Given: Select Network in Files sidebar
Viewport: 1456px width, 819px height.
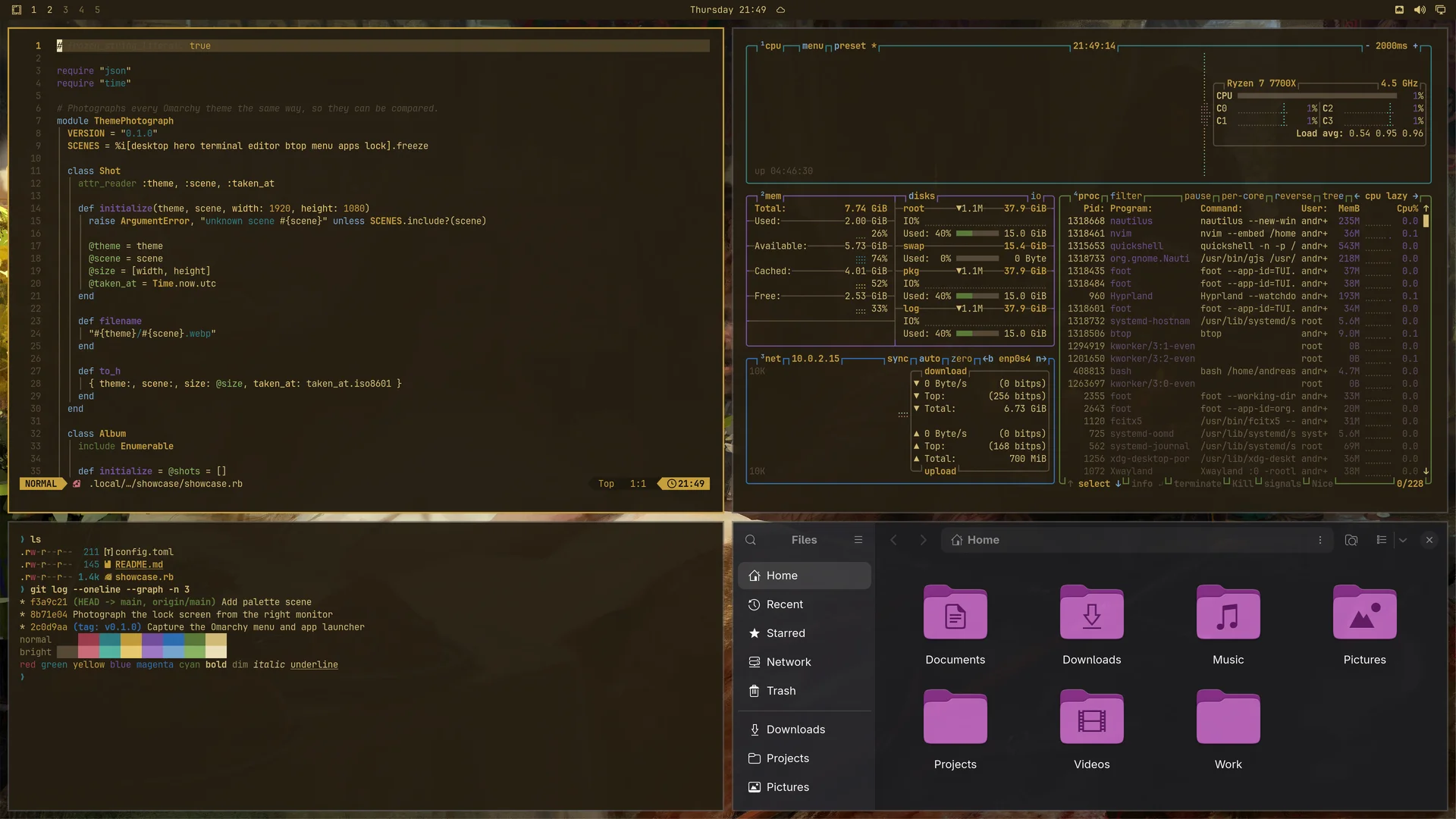Looking at the screenshot, I should [805, 662].
